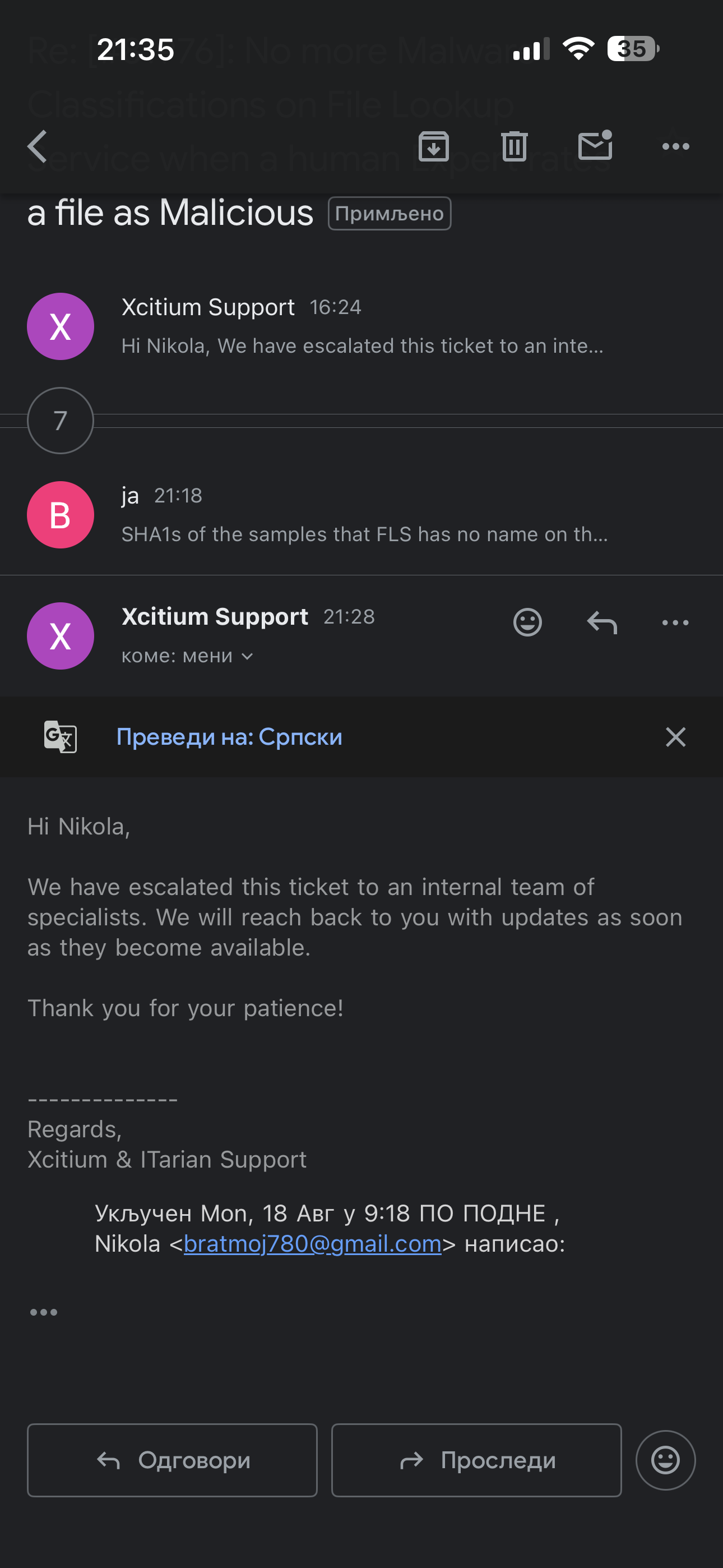
Task: Show trimmed quoted text via three dots
Action: pyautogui.click(x=44, y=1312)
